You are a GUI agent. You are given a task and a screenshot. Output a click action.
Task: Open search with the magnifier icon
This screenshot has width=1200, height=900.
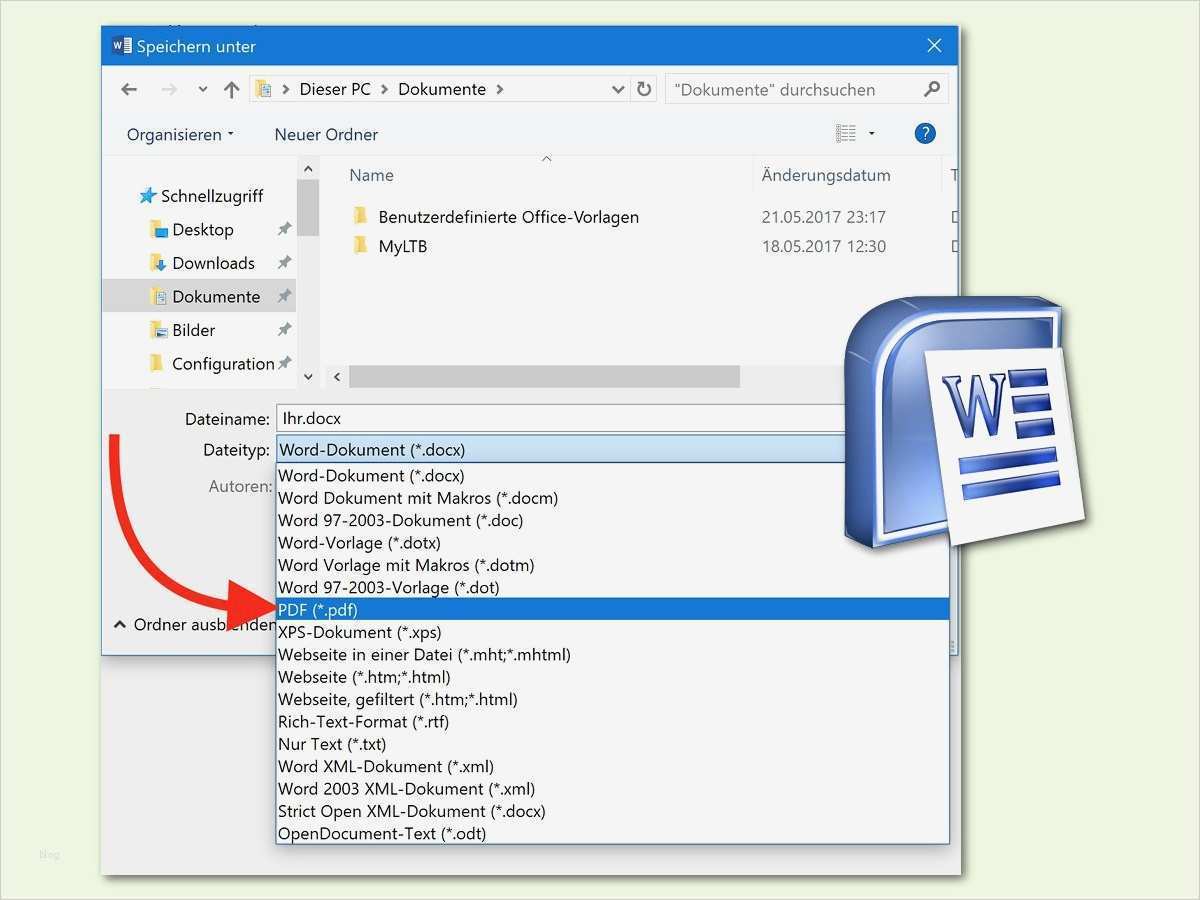pos(932,89)
